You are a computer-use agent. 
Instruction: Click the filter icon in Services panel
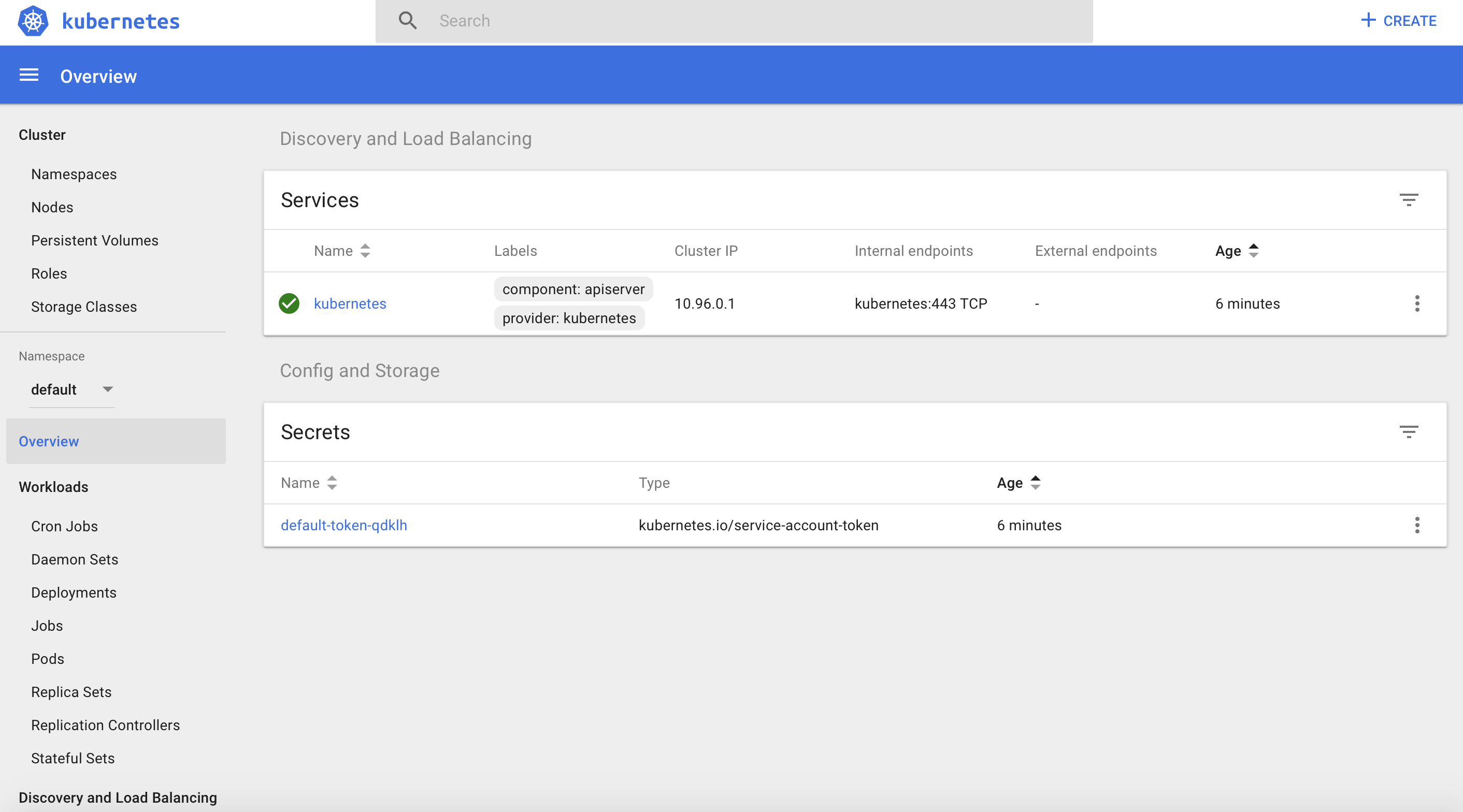point(1410,200)
